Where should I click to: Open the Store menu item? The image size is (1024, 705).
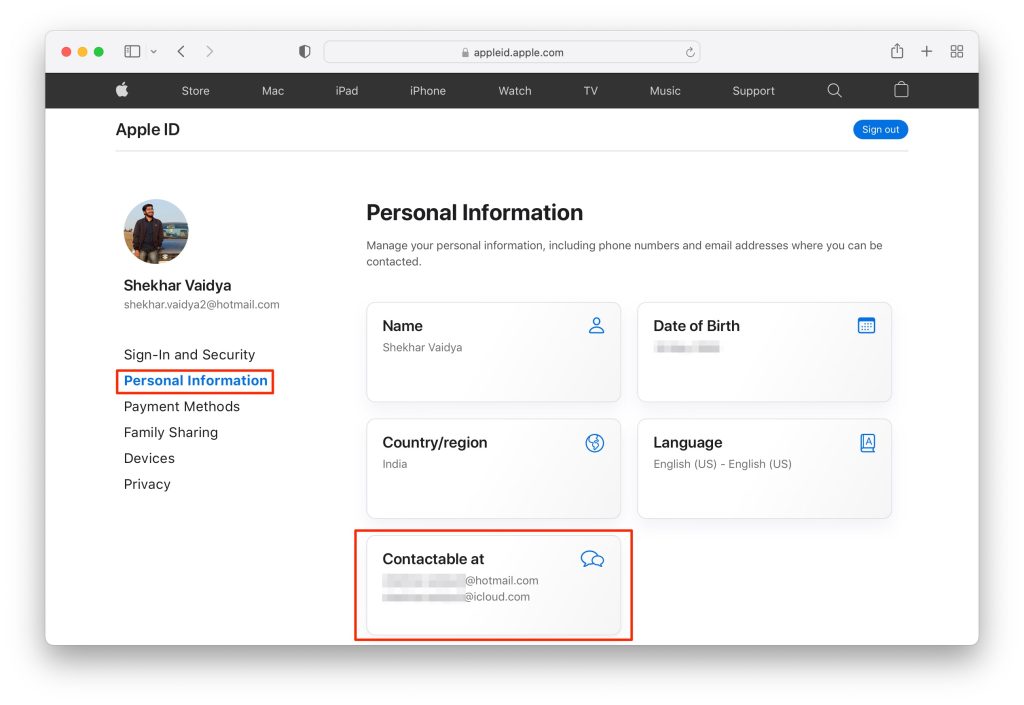pyautogui.click(x=195, y=91)
